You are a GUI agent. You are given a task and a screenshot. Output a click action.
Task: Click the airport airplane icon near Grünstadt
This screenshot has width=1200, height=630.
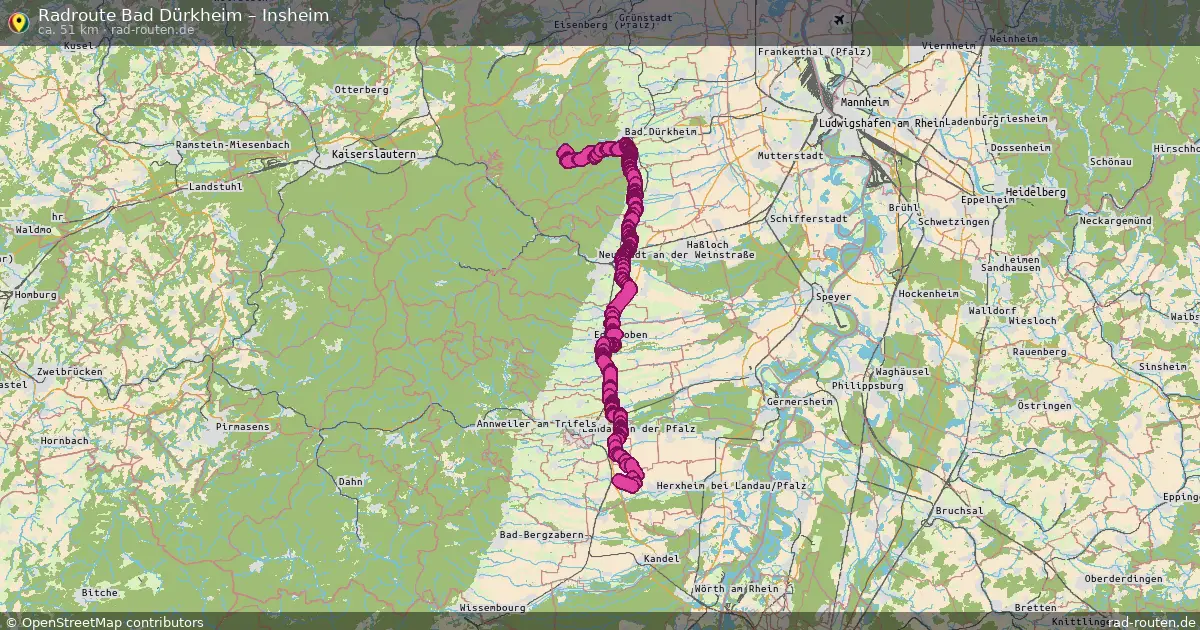click(838, 19)
